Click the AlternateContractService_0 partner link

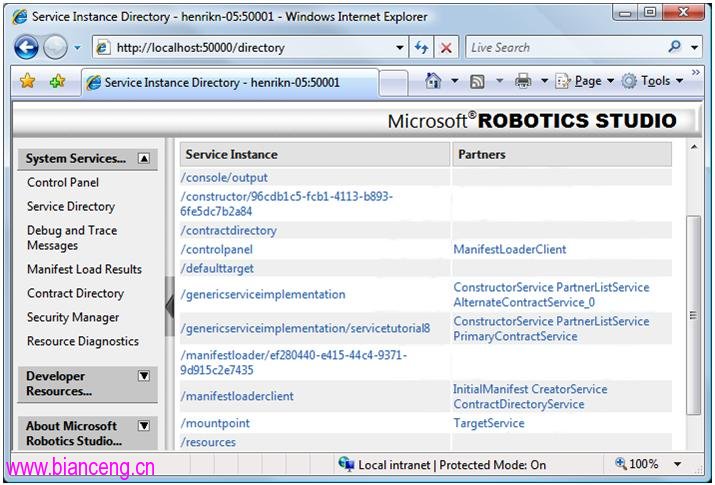[x=524, y=302]
